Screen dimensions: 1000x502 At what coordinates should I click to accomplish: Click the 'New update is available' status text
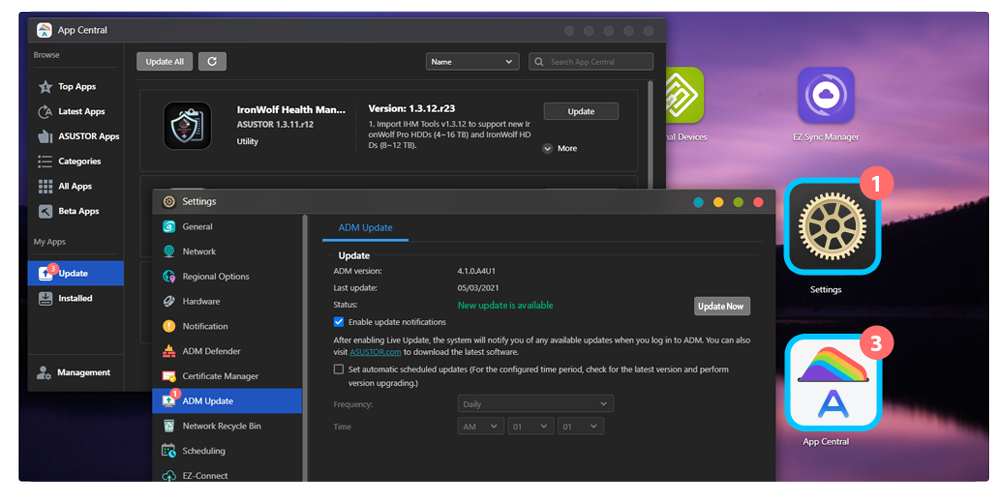pos(505,306)
